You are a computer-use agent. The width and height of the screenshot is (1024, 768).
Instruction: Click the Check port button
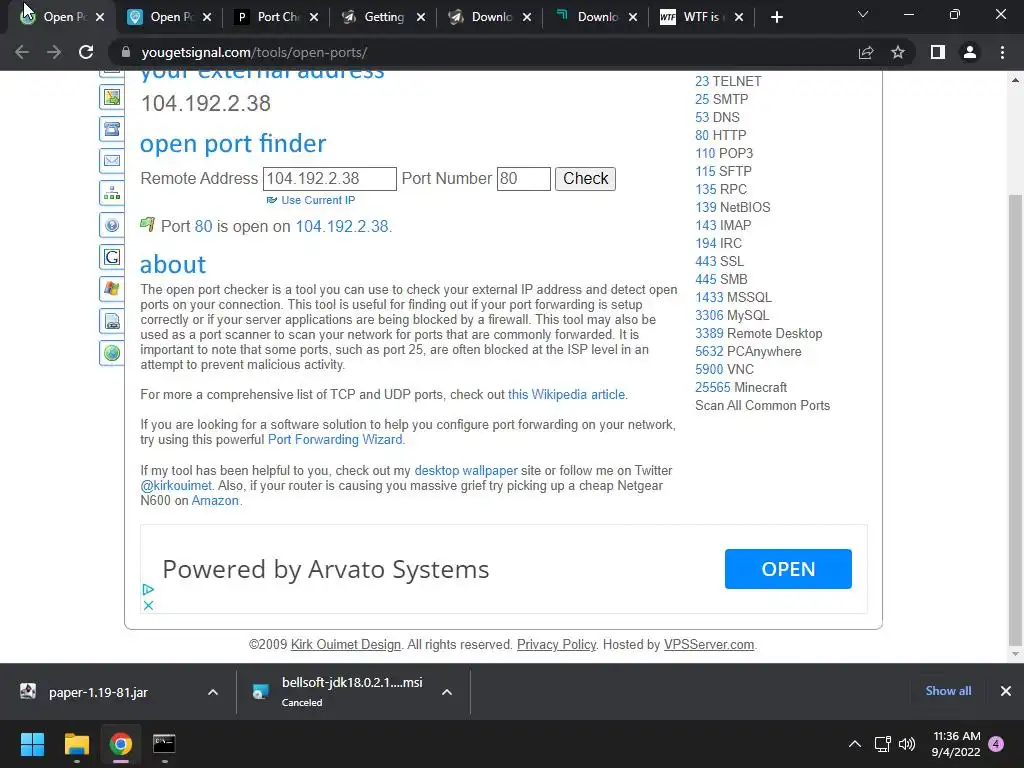[585, 178]
